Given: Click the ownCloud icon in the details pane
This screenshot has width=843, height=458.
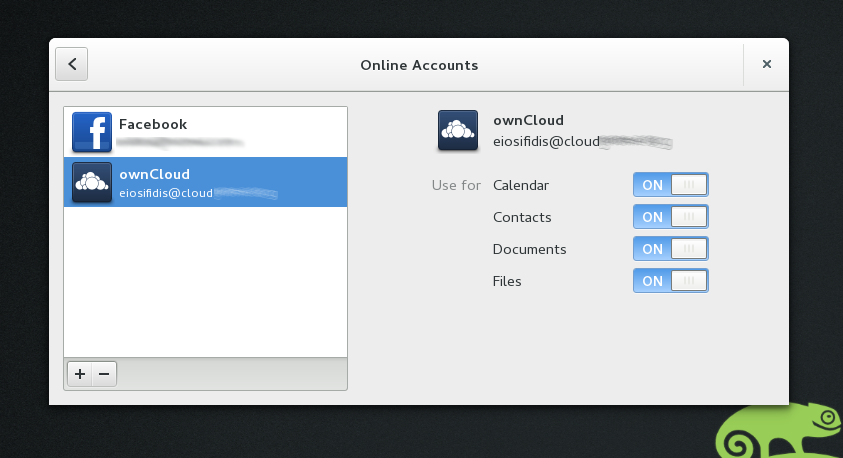Looking at the screenshot, I should (458, 131).
